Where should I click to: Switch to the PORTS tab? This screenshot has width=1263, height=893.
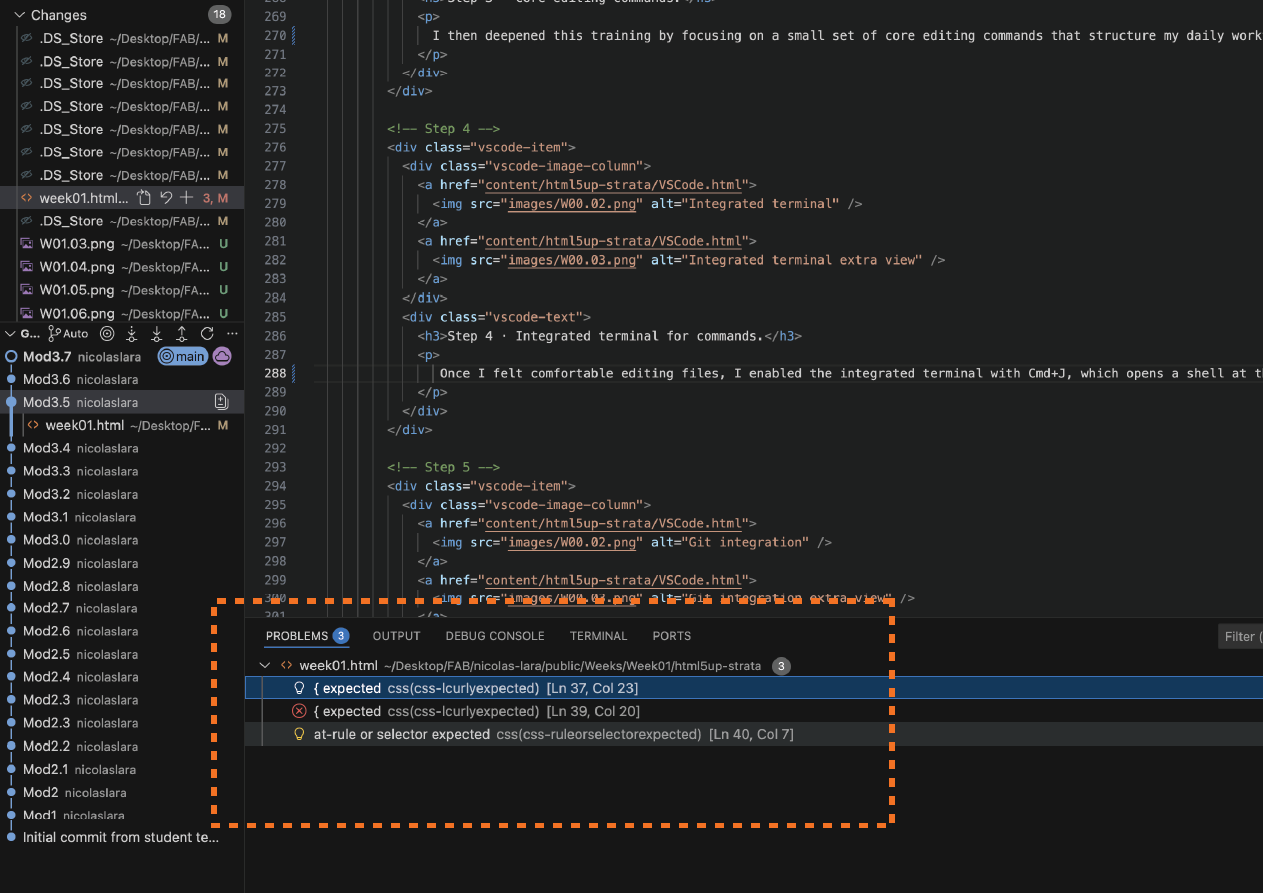pos(672,636)
